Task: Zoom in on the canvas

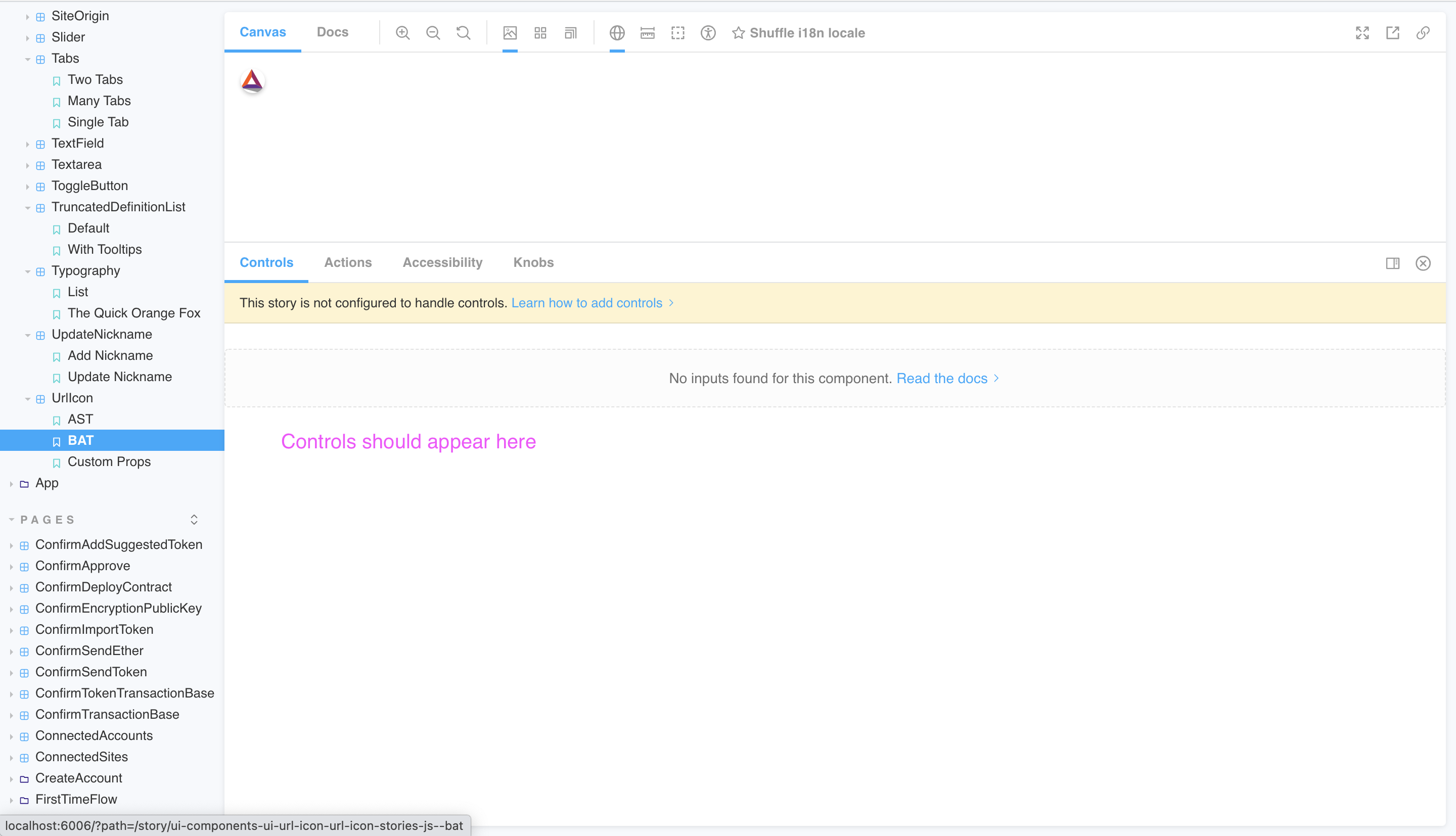Action: point(402,33)
